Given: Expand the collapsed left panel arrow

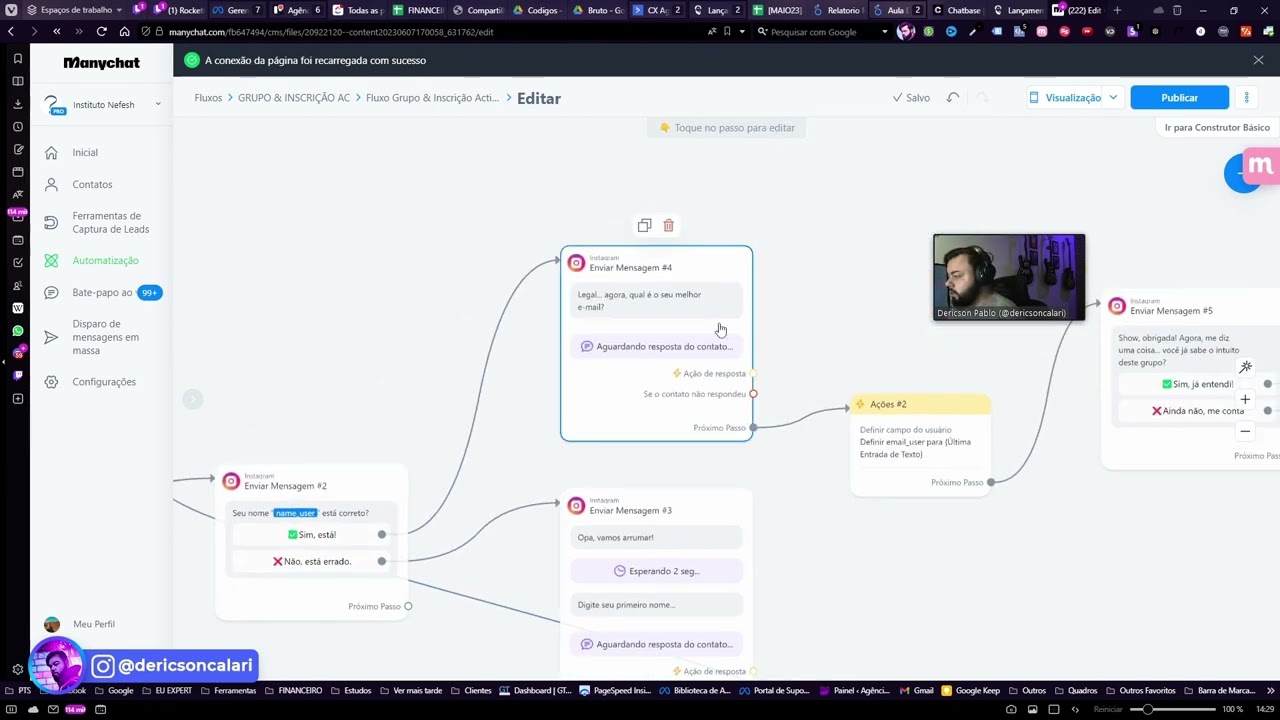Looking at the screenshot, I should pos(193,400).
